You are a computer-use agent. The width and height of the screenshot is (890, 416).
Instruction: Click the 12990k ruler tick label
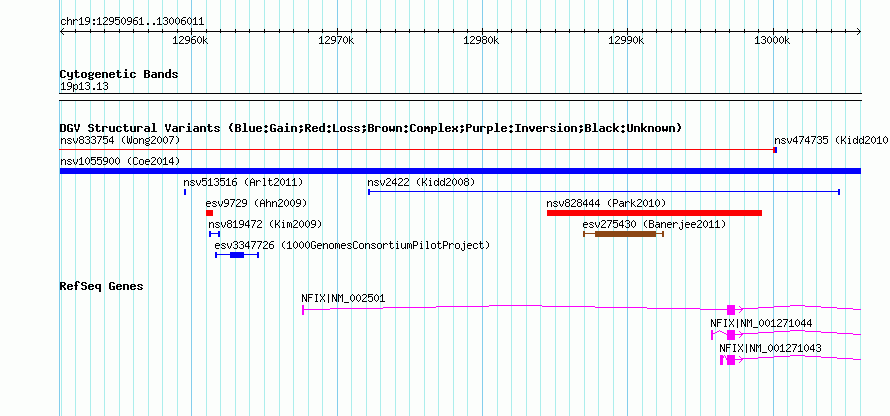pyautogui.click(x=627, y=40)
